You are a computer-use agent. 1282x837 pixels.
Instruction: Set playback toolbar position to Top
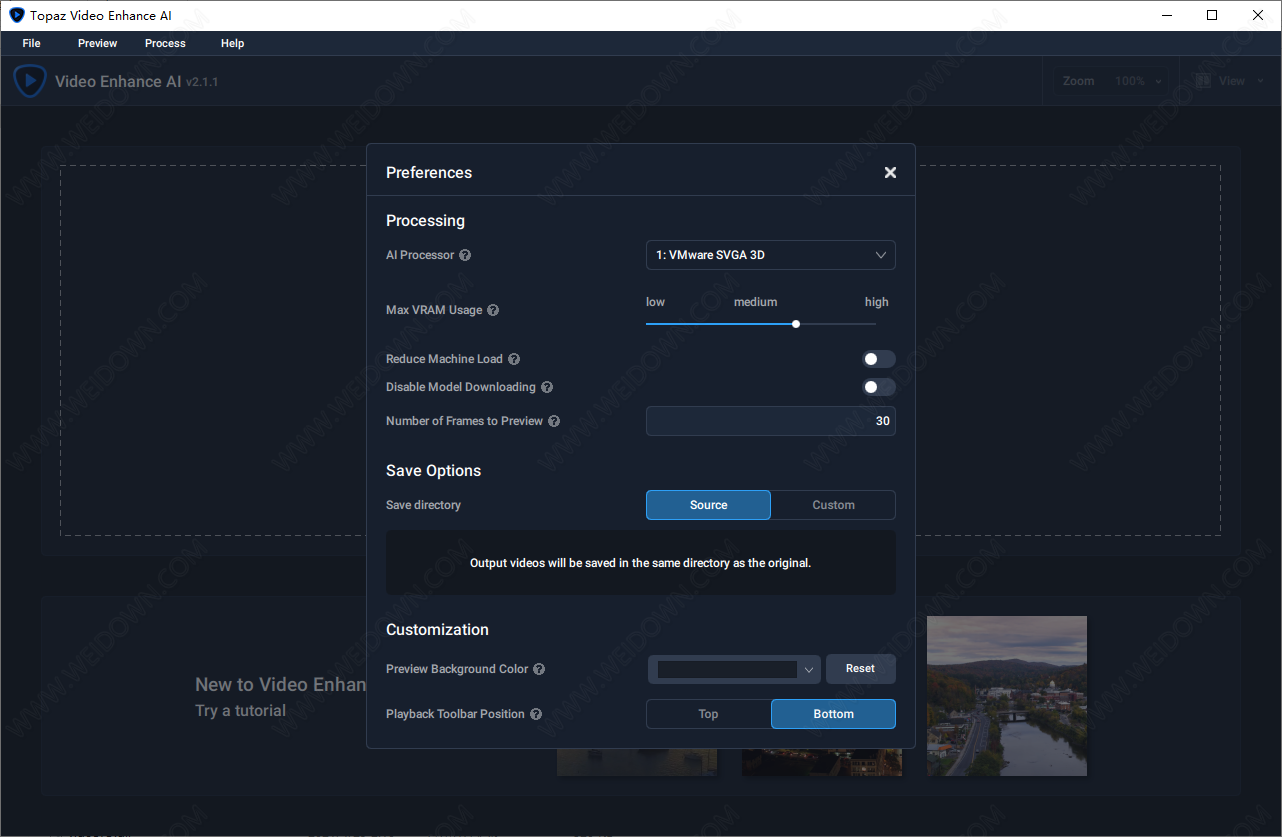pos(708,714)
